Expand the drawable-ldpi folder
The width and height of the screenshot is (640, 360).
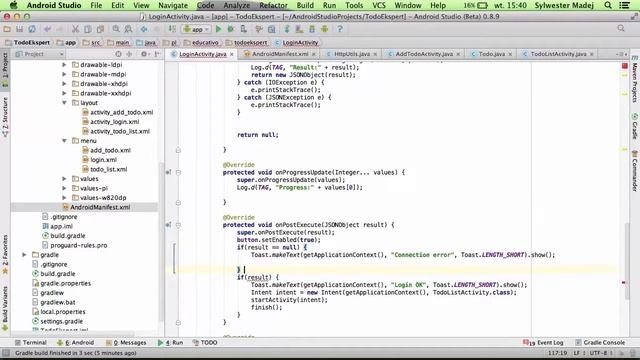pyautogui.click(x=64, y=64)
